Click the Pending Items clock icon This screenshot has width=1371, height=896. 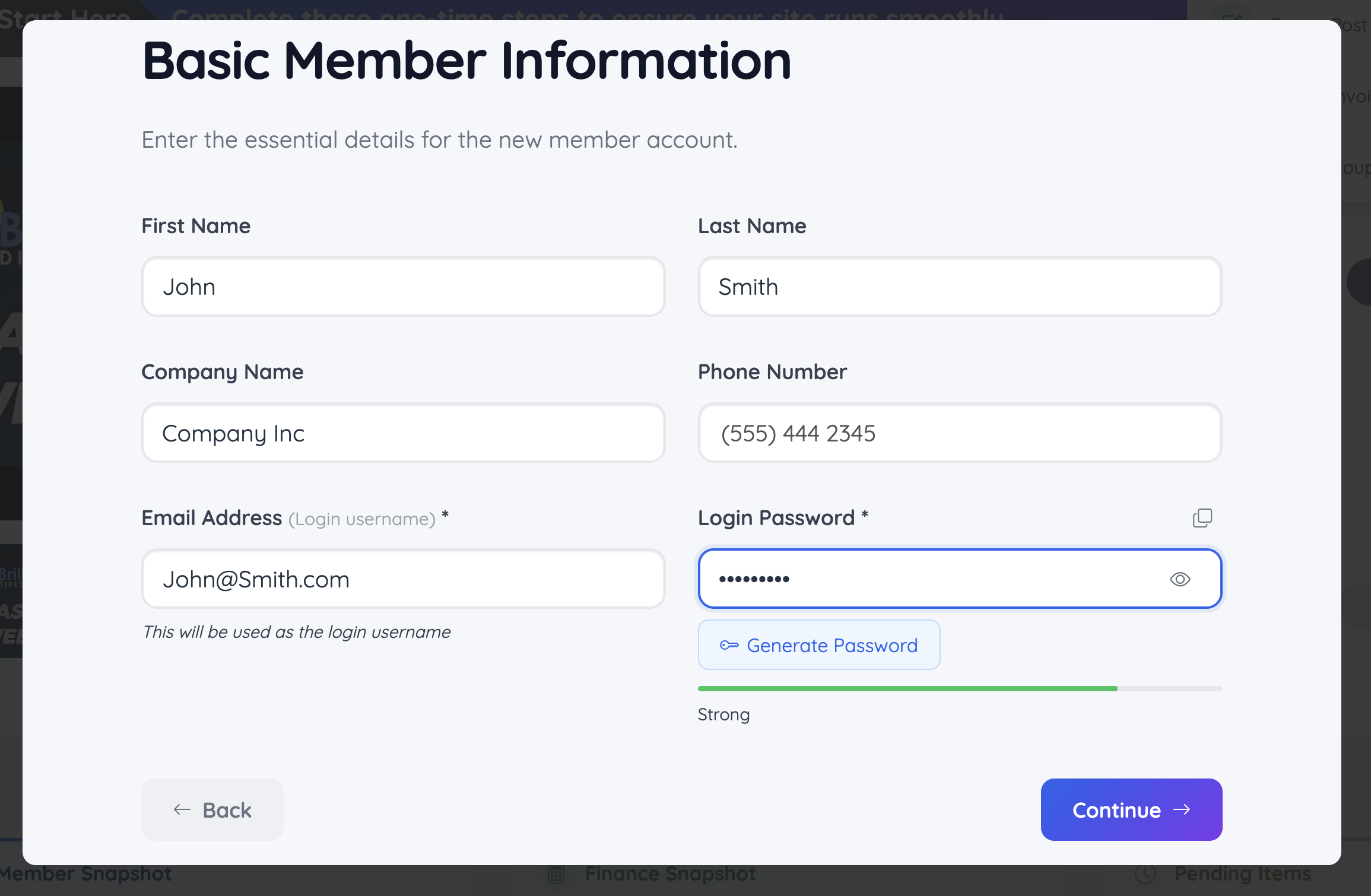(1145, 874)
